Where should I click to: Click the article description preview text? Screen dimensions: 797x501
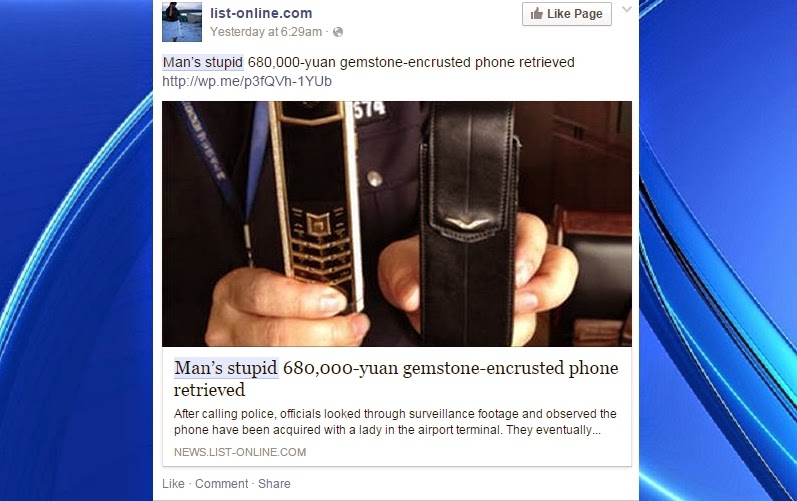pos(395,422)
